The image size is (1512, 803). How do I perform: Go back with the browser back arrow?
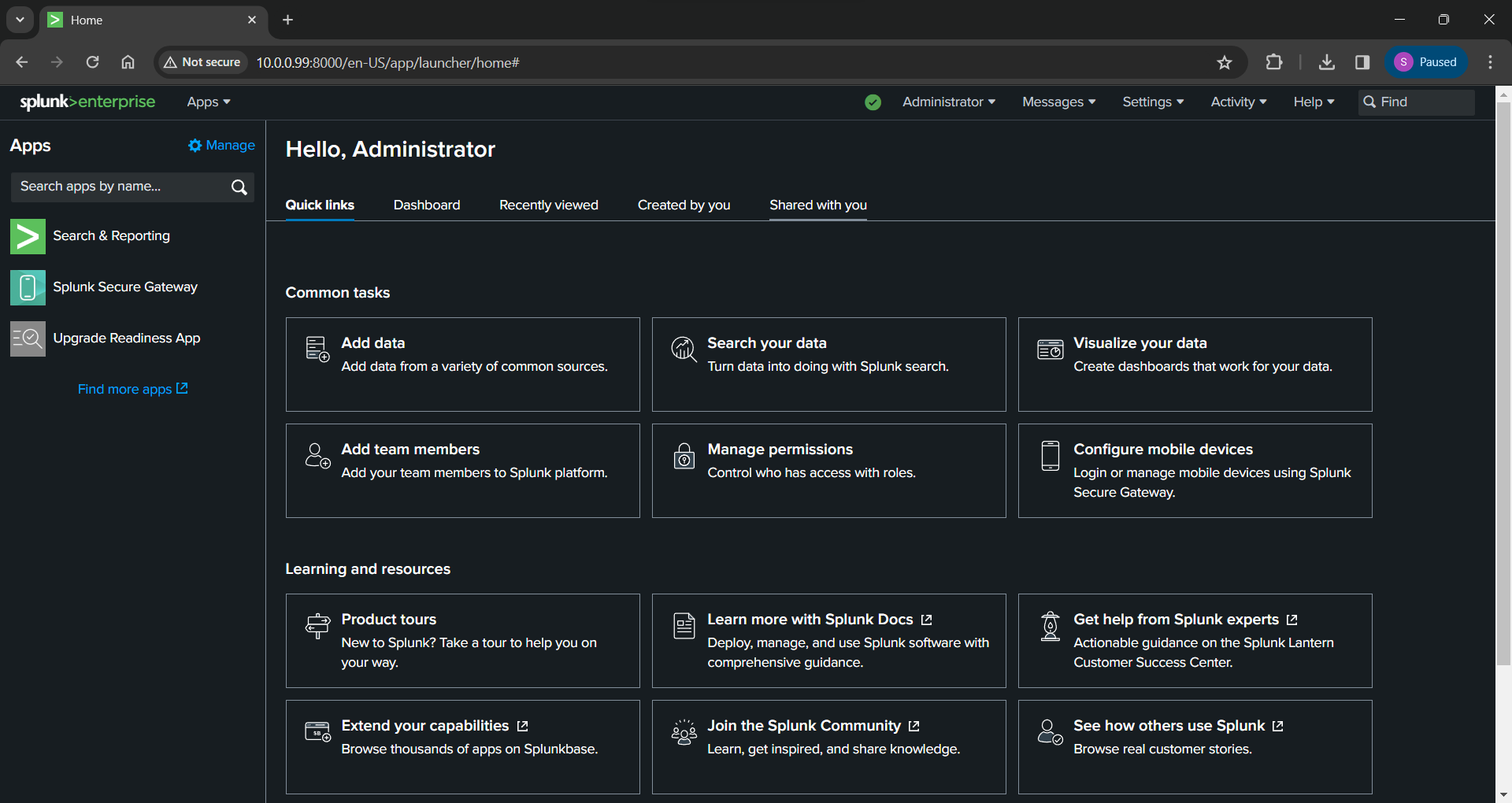(x=21, y=62)
